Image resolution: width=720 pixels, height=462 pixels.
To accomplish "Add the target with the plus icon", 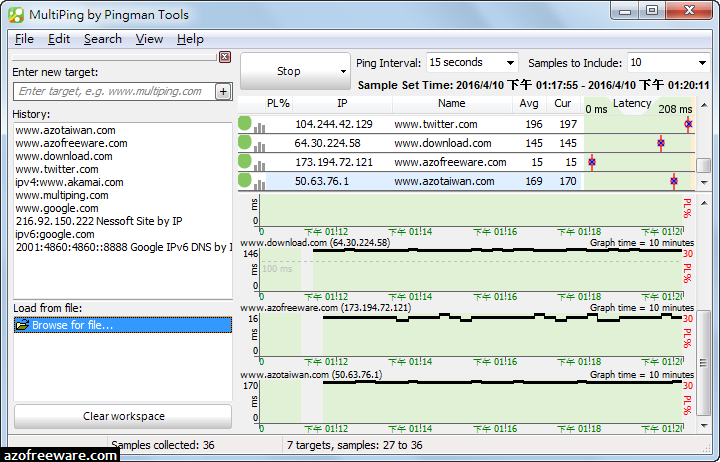I will coord(223,91).
